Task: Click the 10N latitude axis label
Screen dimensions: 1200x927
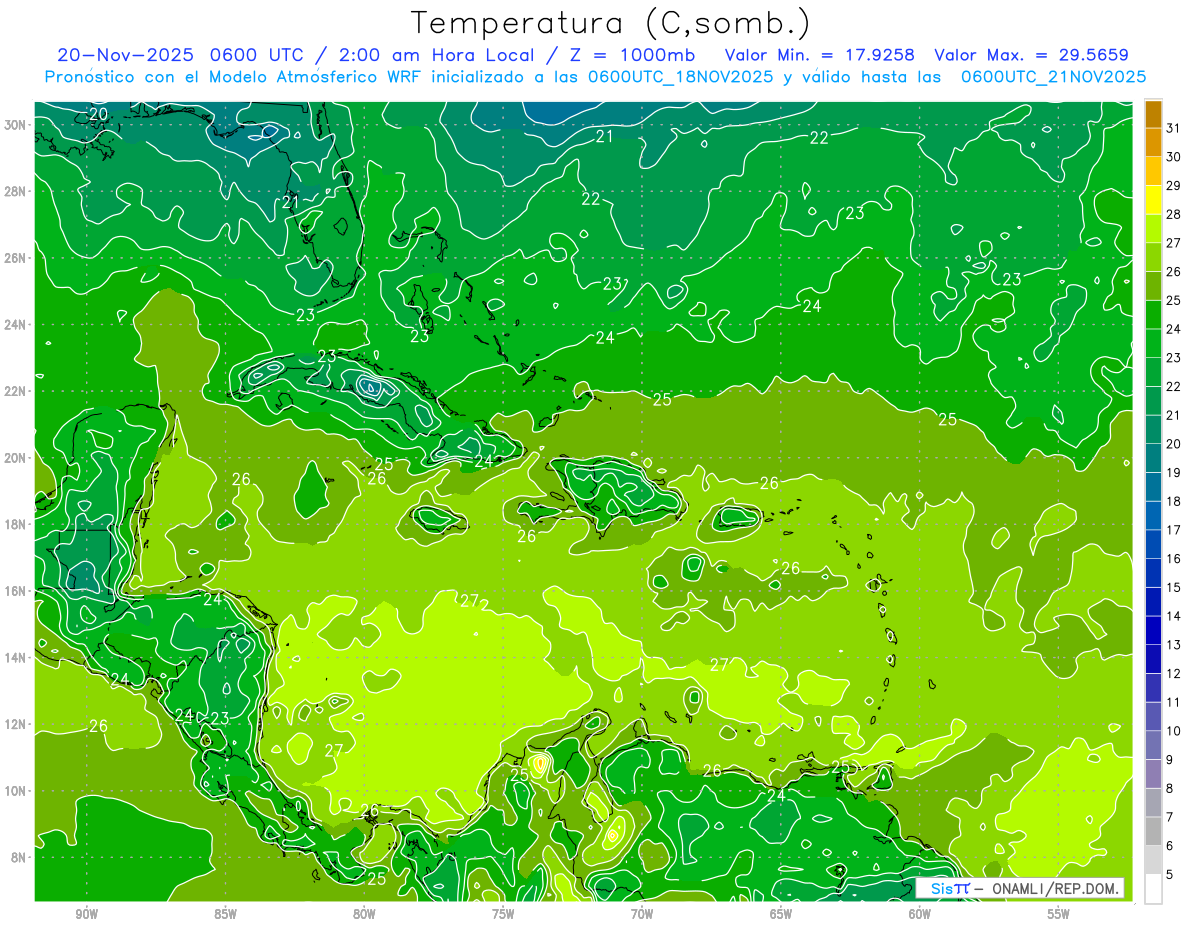Action: pos(16,790)
